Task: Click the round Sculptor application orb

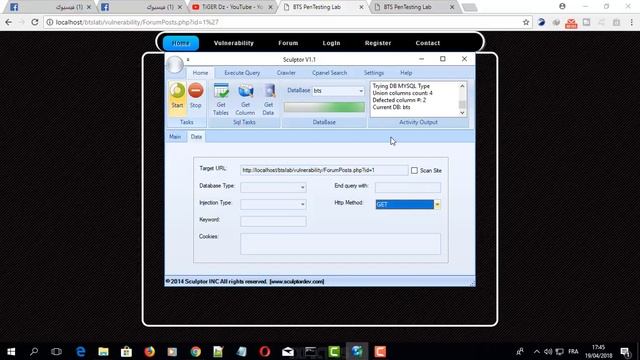Action: point(175,65)
